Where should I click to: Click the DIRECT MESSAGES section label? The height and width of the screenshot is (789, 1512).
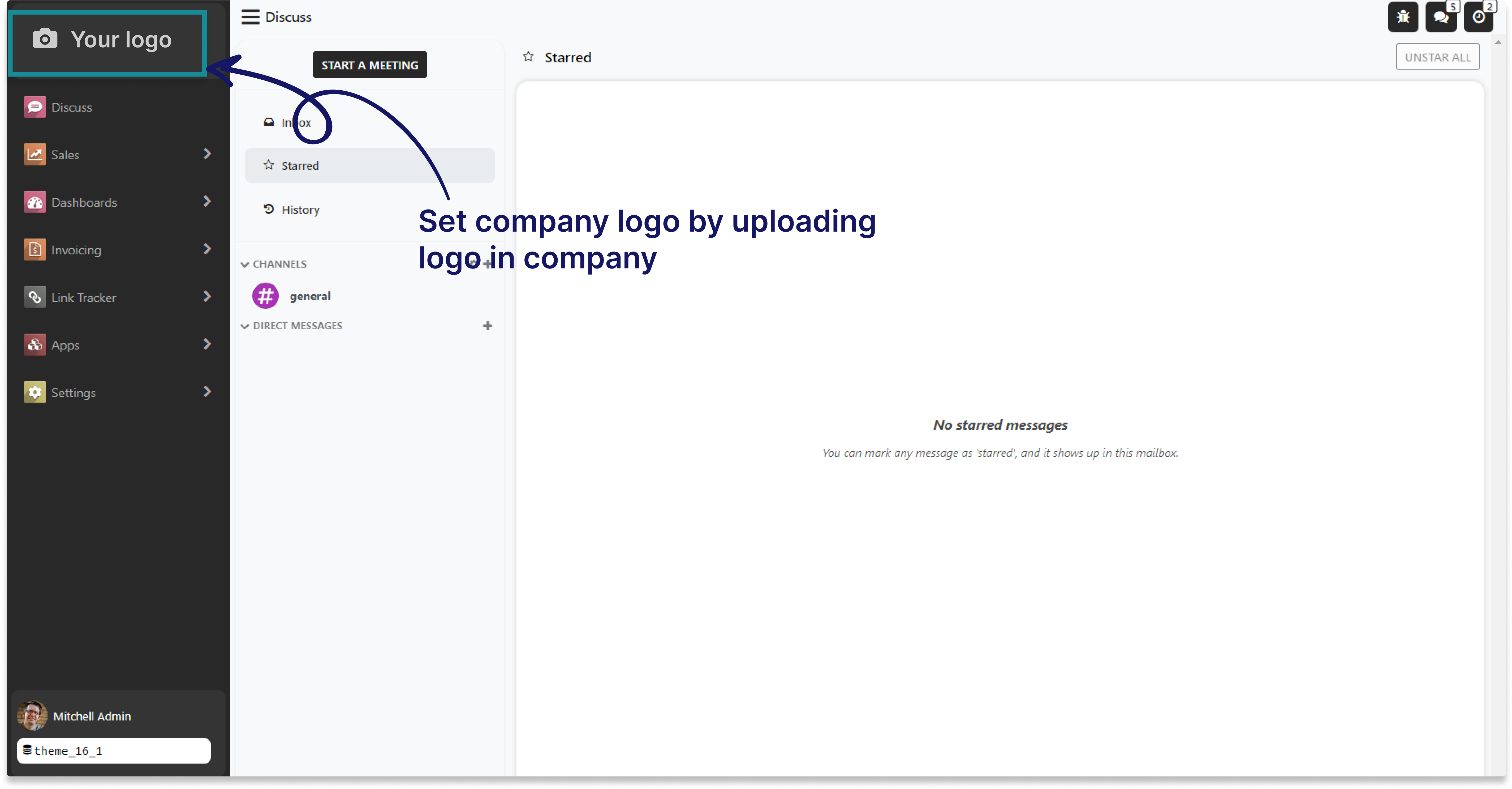pos(298,326)
